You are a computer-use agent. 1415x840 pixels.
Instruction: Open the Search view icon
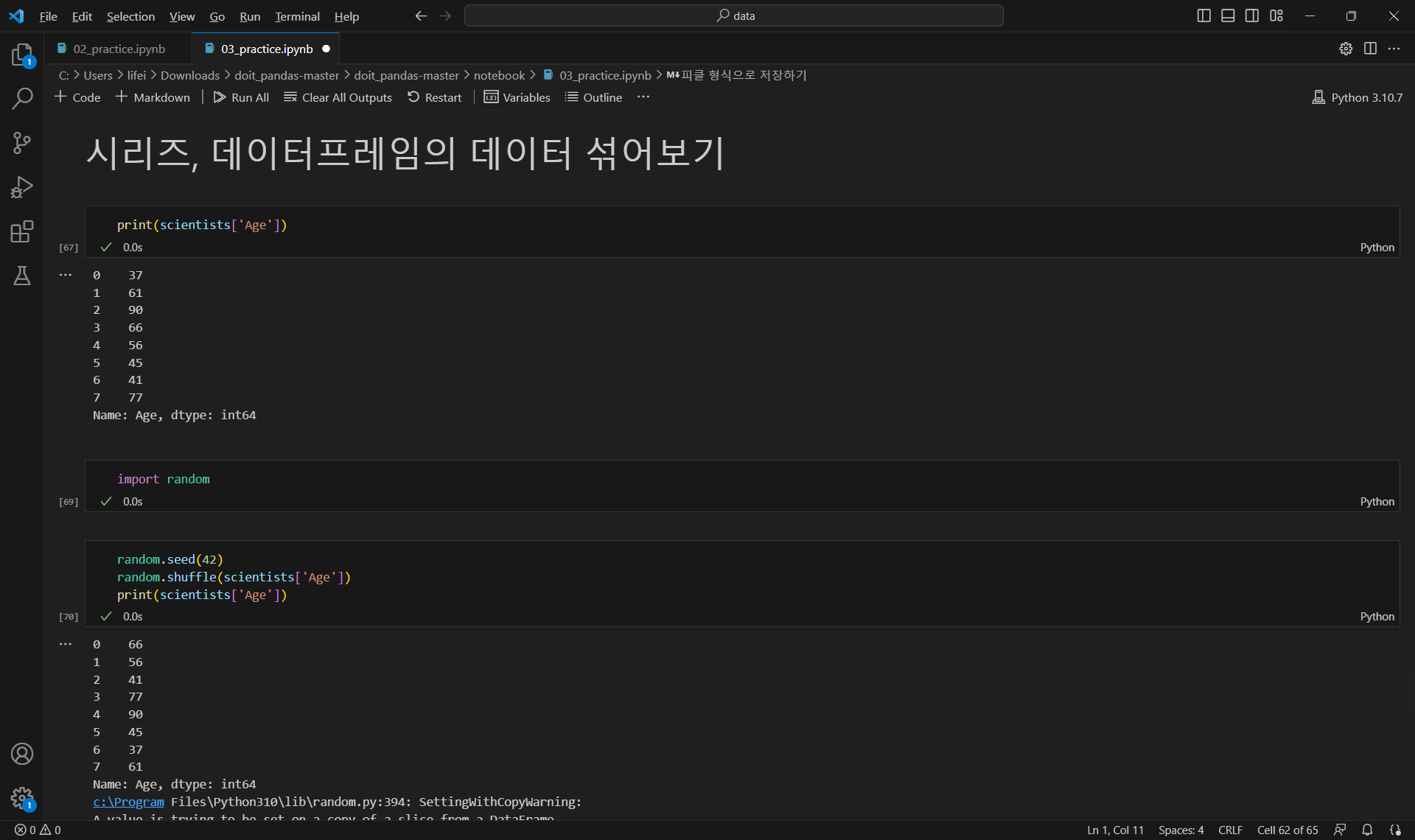22,99
